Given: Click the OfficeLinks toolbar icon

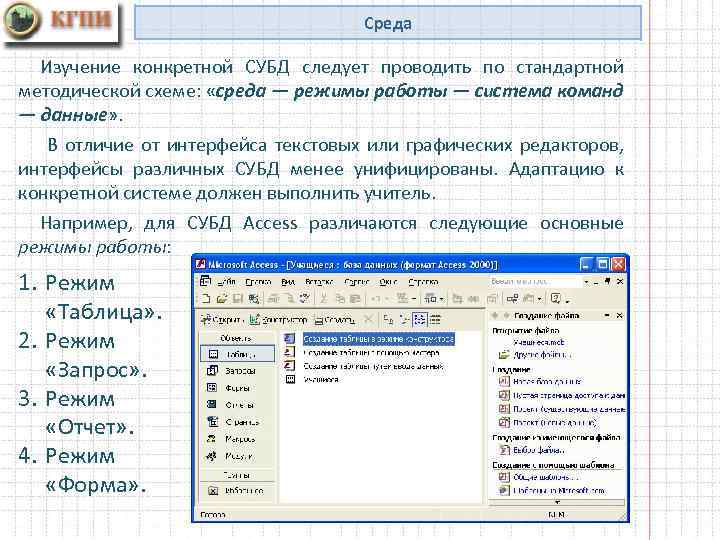Looking at the screenshot, I should click(402, 298).
